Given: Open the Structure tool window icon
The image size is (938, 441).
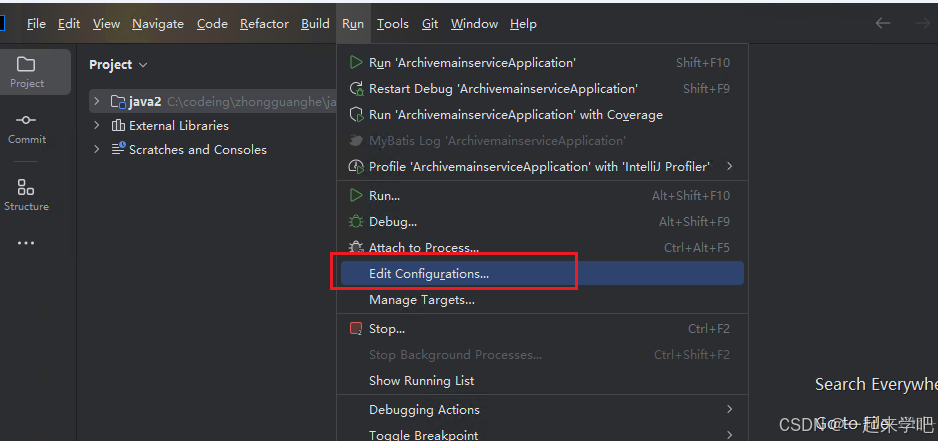Looking at the screenshot, I should click(x=26, y=187).
